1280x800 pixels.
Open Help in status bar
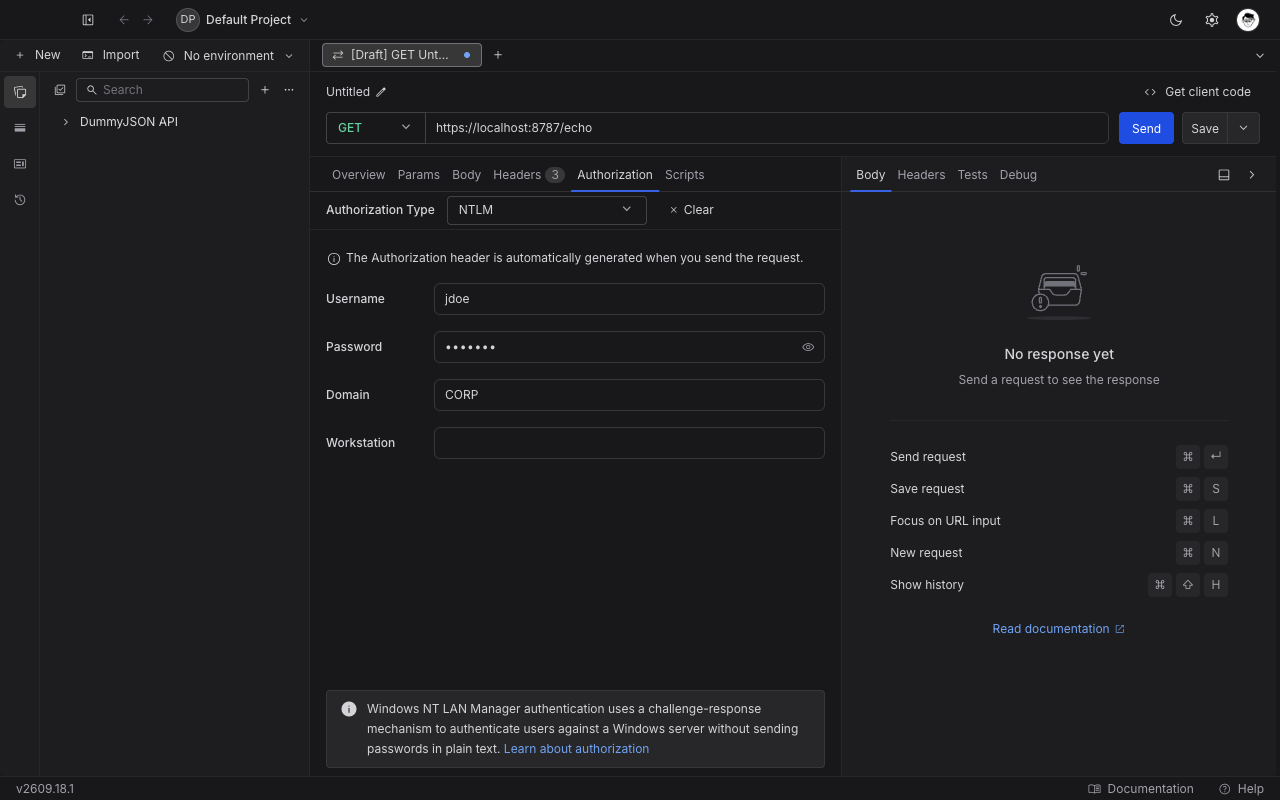pyautogui.click(x=1242, y=789)
